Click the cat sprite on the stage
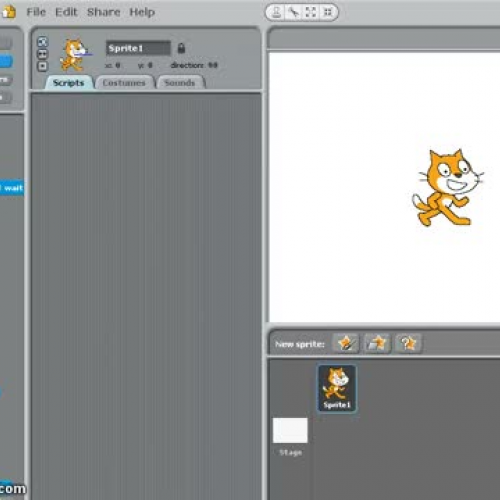 (447, 188)
